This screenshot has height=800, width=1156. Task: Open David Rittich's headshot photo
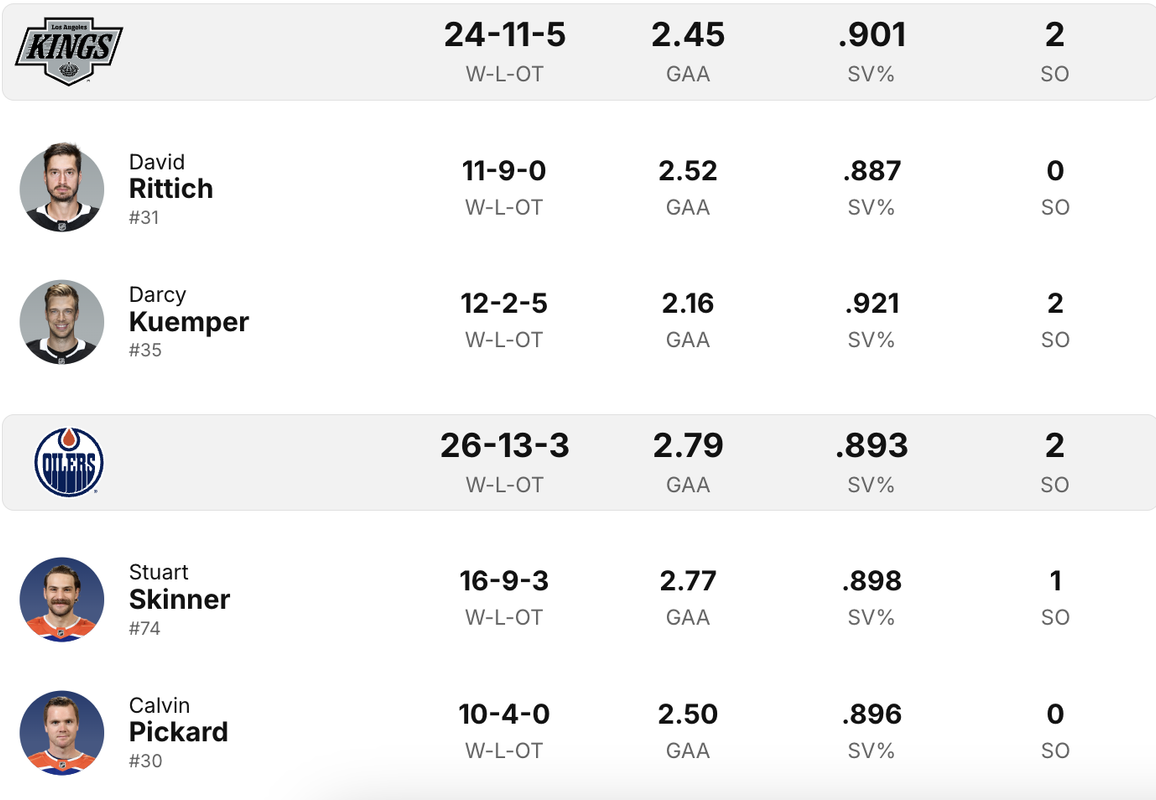[62, 187]
